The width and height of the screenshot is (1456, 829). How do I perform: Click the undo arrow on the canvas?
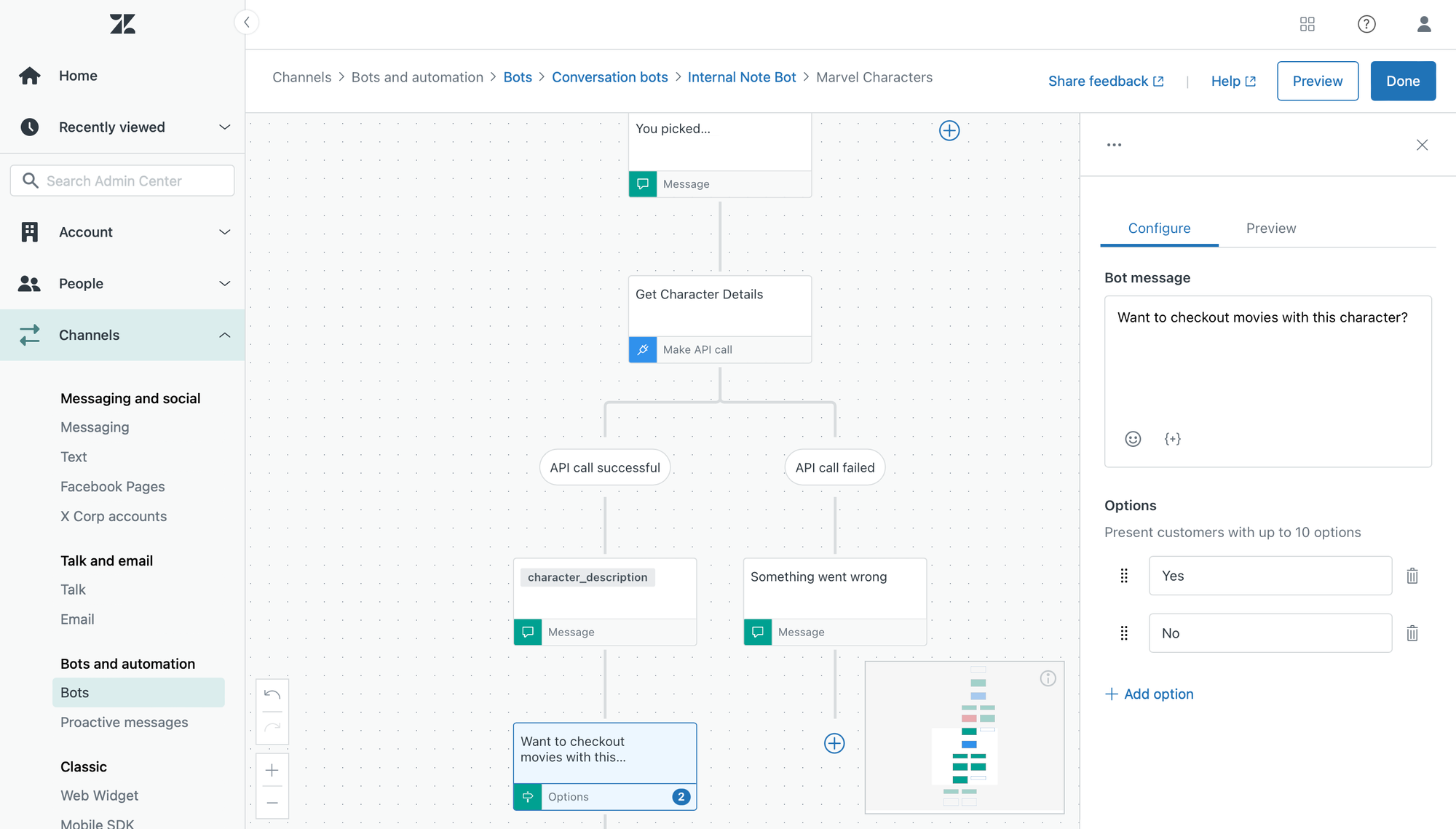[x=272, y=694]
